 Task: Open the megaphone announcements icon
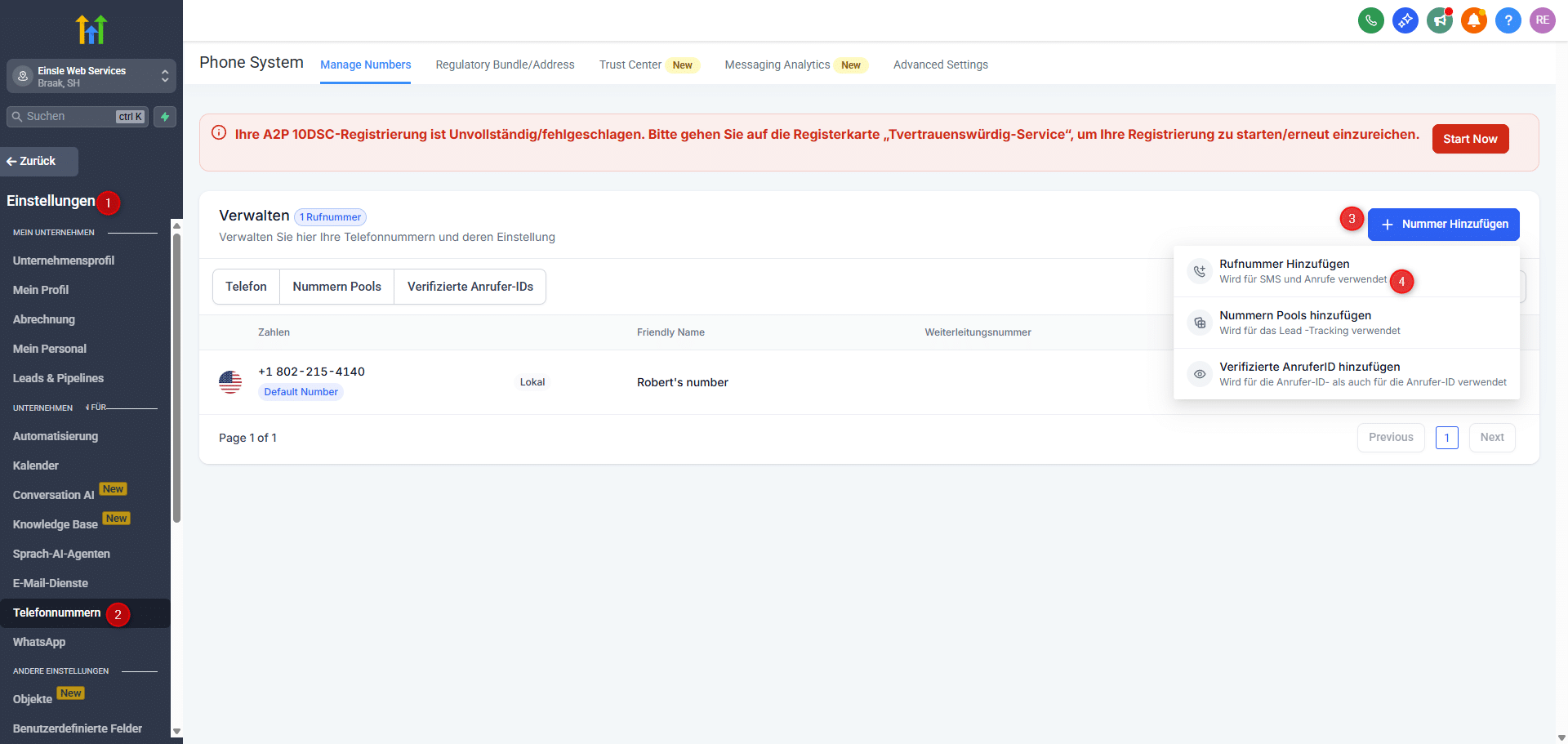(x=1440, y=20)
